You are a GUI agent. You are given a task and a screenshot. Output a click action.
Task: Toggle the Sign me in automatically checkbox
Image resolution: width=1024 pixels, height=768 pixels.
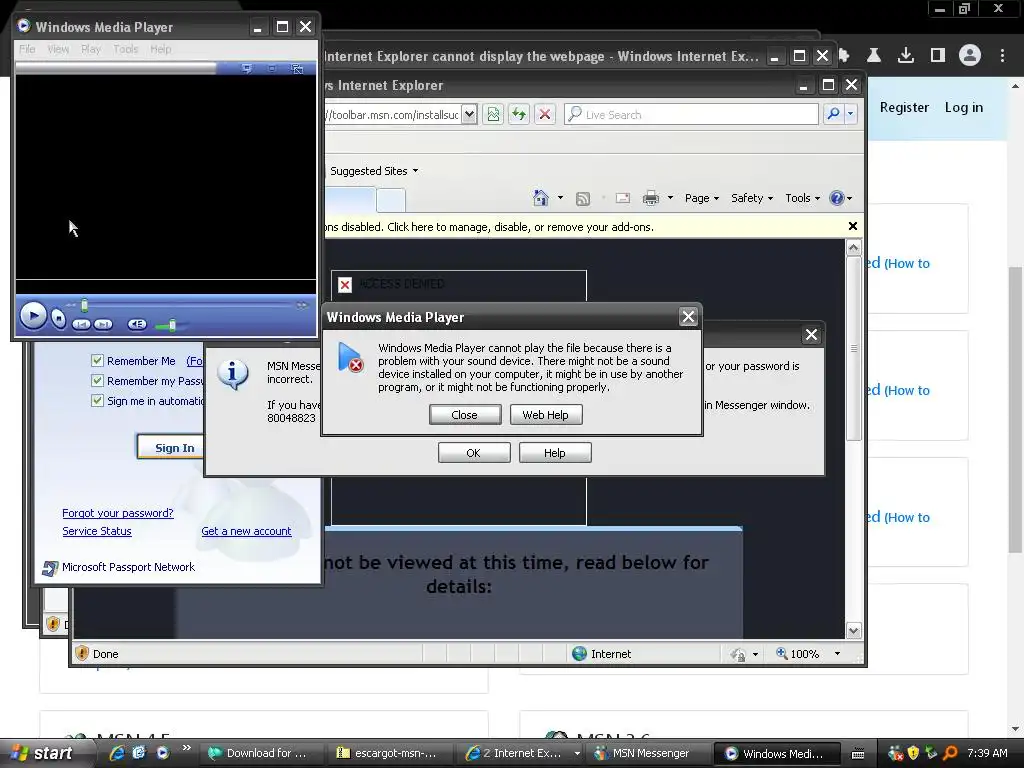(x=97, y=400)
